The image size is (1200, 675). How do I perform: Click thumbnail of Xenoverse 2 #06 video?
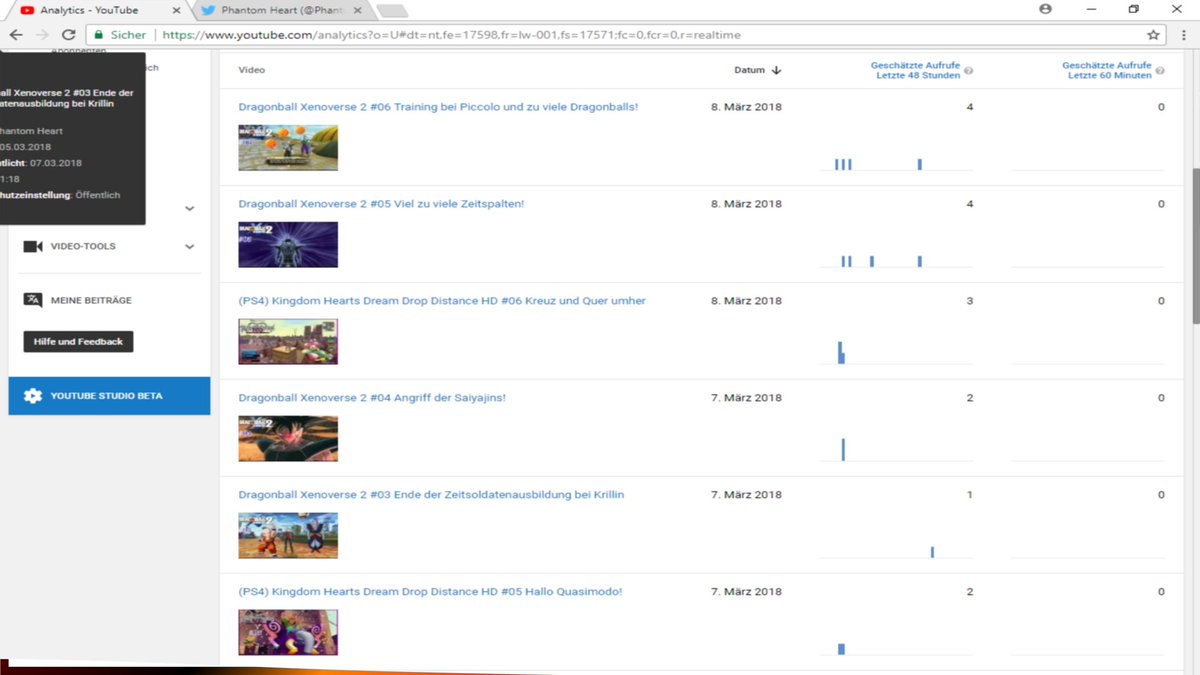tap(288, 148)
